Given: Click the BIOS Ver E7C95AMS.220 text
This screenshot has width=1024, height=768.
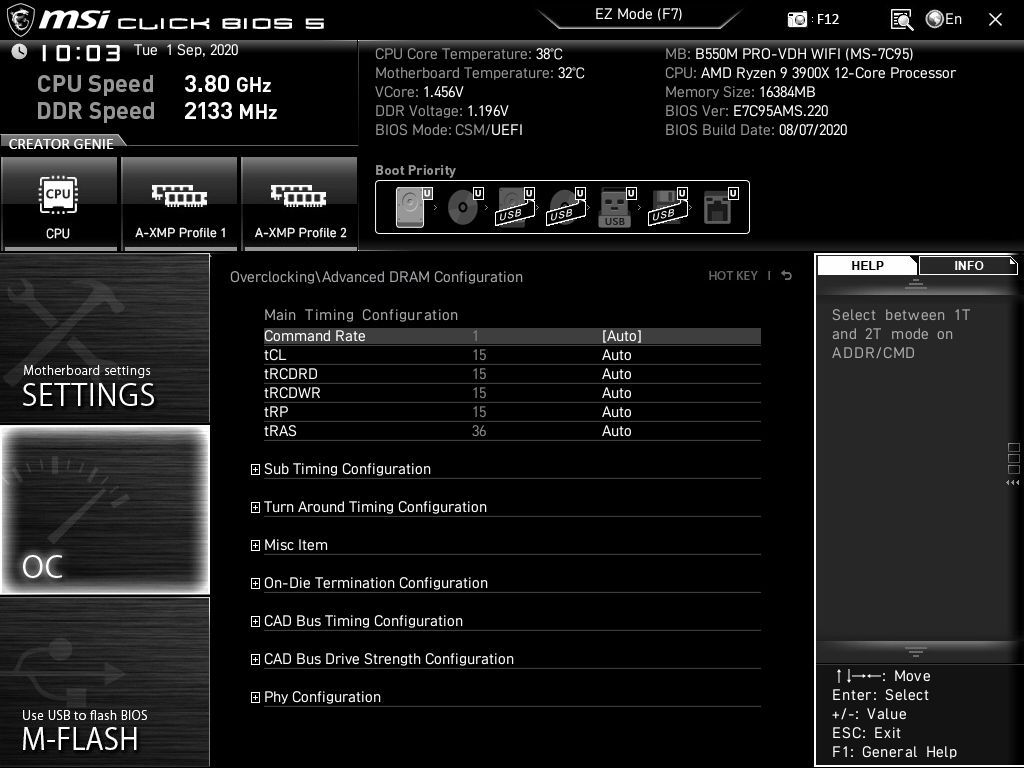Looking at the screenshot, I should tap(746, 111).
